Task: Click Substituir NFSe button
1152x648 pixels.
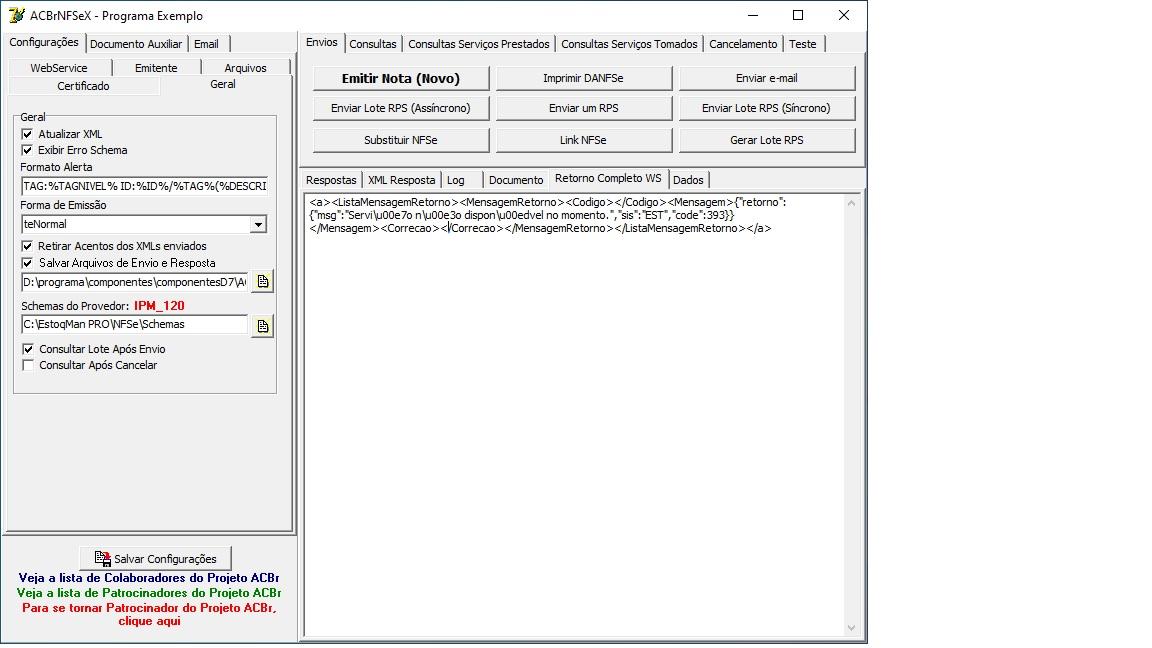Action: (x=400, y=140)
